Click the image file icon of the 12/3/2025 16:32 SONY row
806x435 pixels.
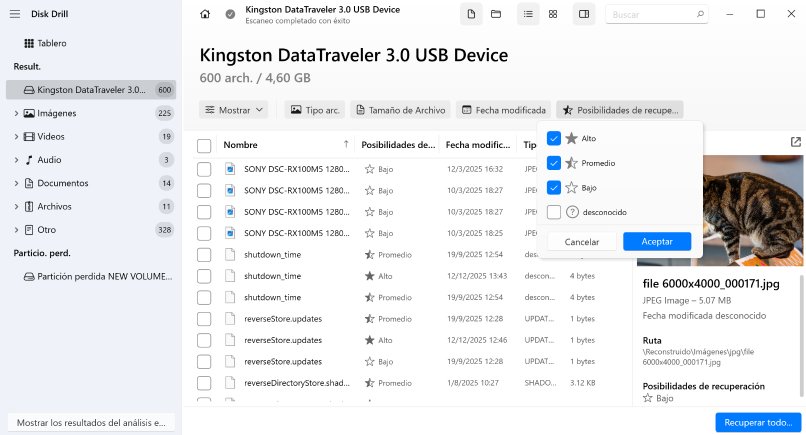click(x=230, y=169)
